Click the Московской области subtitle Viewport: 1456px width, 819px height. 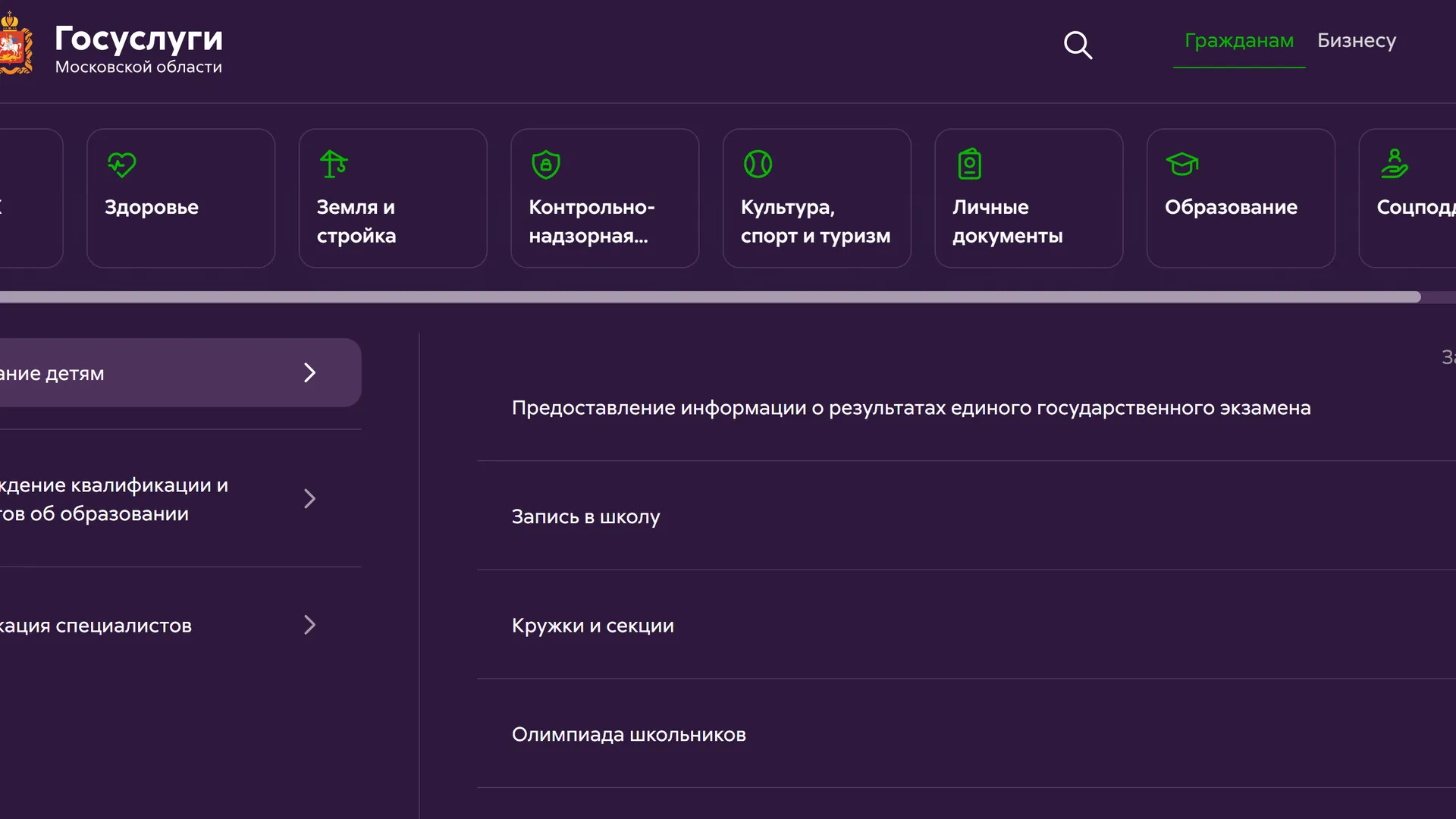139,67
